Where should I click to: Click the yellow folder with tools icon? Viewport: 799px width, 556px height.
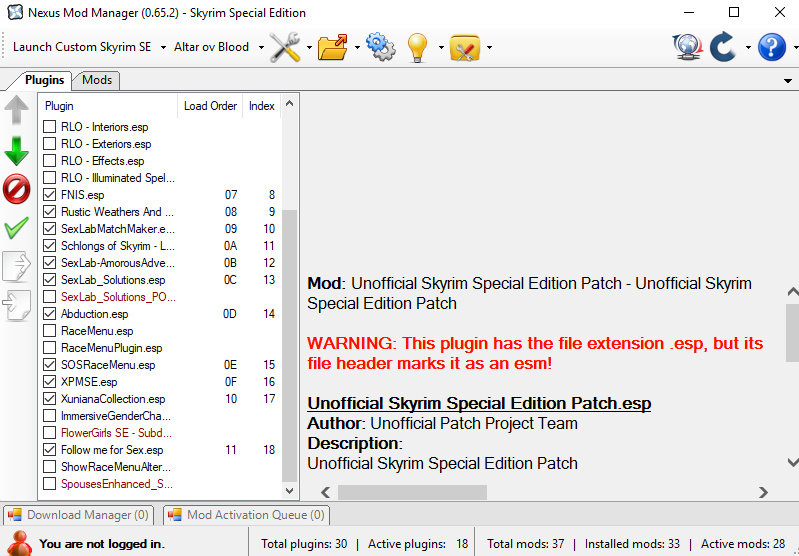(x=465, y=48)
